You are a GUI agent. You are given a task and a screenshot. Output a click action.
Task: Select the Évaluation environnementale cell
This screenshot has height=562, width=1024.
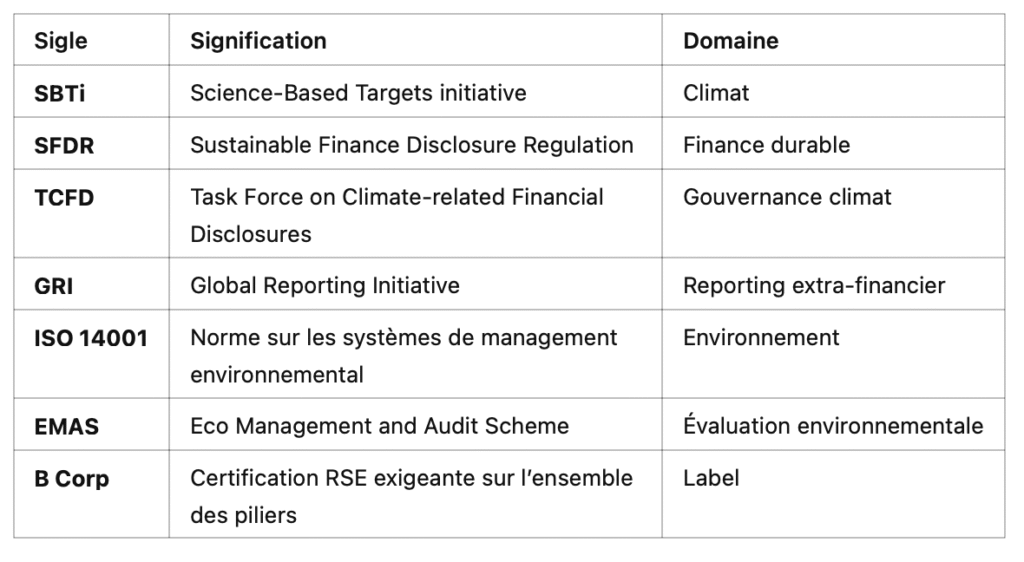[833, 425]
